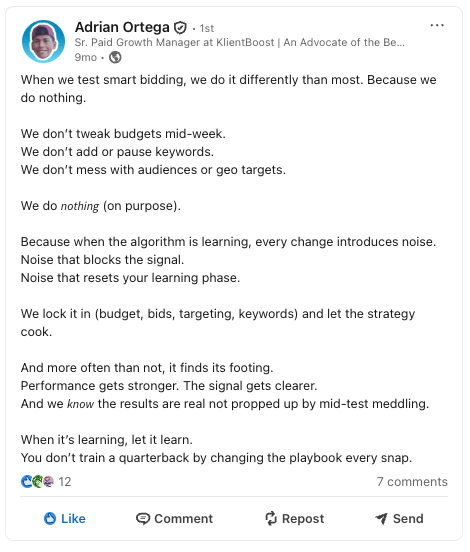The height and width of the screenshot is (552, 470).
Task: Click the 12 reactions count
Action: tap(65, 482)
